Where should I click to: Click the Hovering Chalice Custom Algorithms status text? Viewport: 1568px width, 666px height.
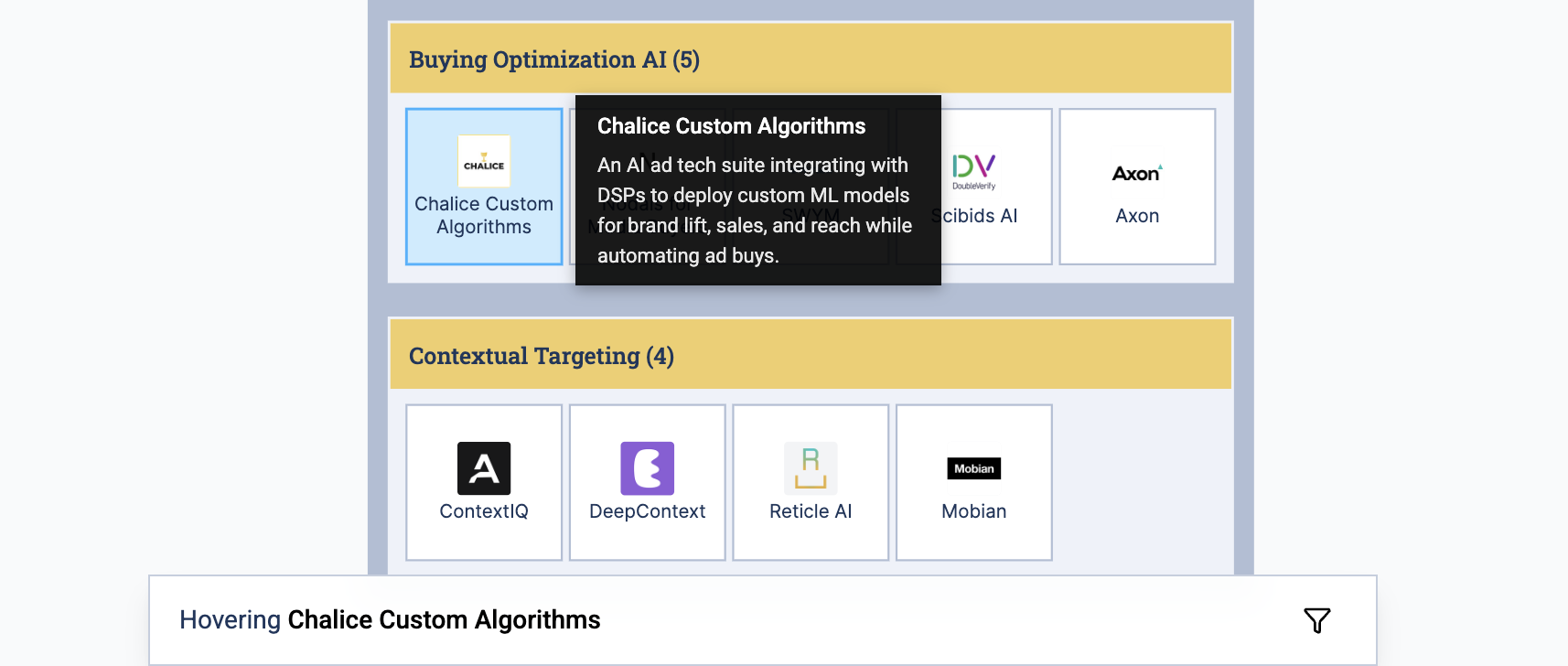pos(390,619)
